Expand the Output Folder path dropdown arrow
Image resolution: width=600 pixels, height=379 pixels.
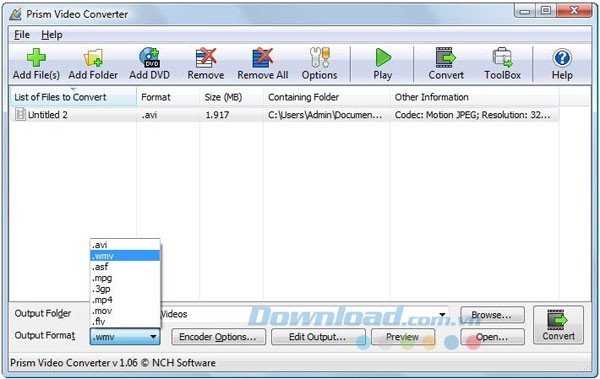pos(442,315)
